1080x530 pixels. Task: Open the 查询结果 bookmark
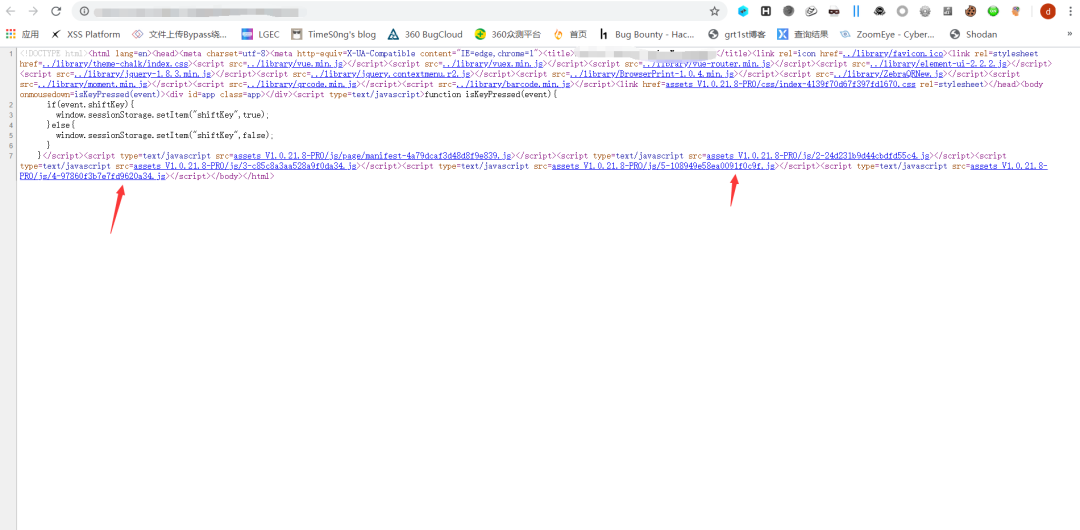(803, 34)
